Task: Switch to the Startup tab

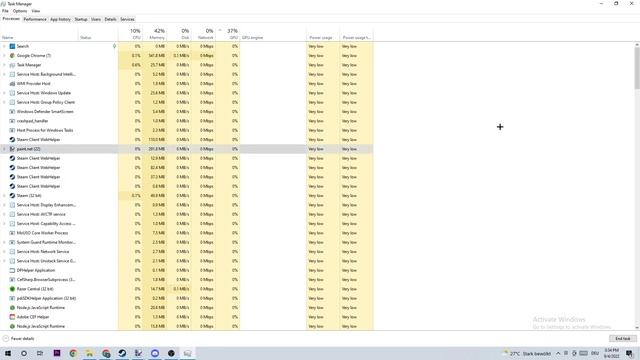Action: (x=81, y=19)
